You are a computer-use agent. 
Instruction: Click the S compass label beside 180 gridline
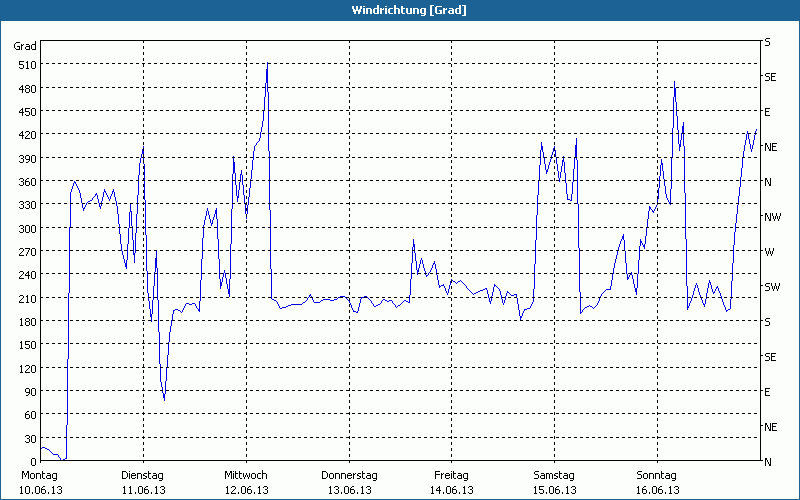767,322
